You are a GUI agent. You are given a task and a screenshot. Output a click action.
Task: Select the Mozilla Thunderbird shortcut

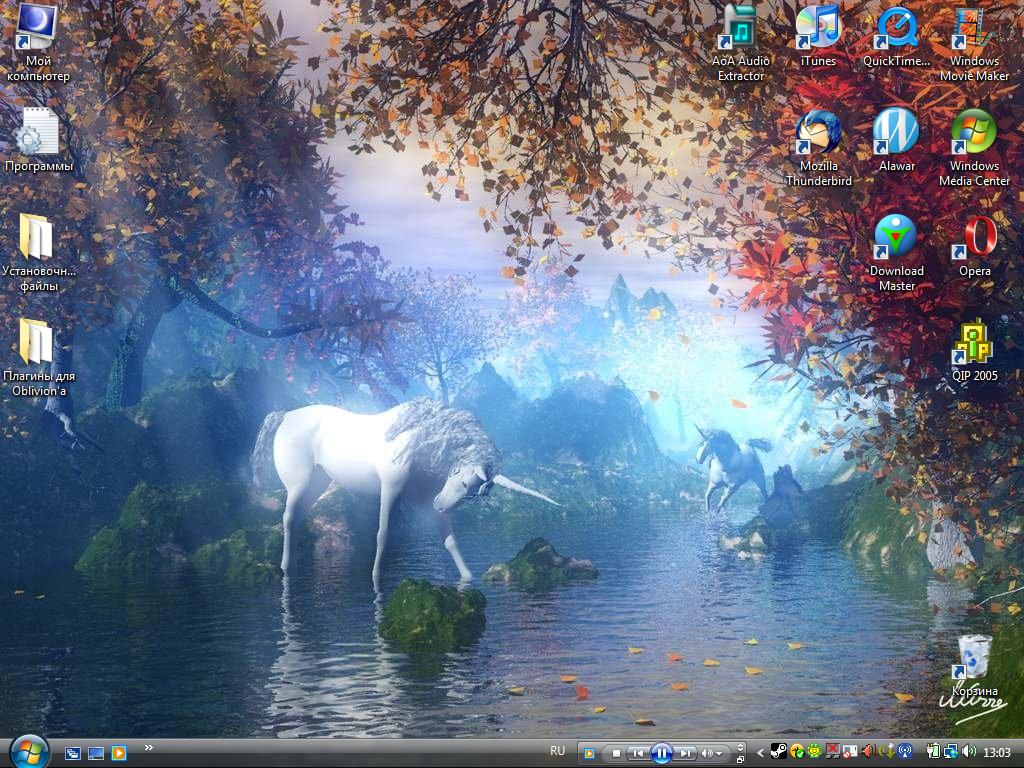(x=818, y=148)
